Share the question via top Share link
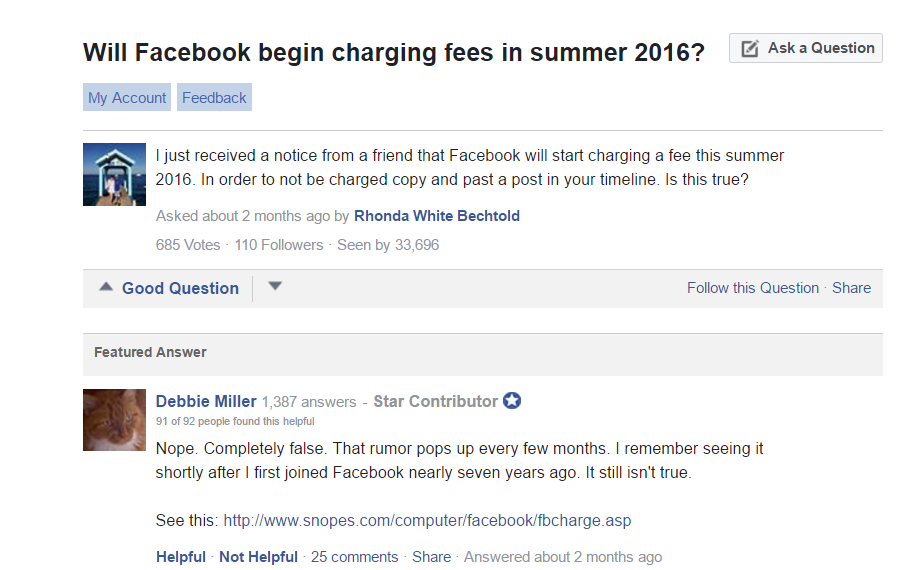The image size is (910, 570). pos(851,288)
